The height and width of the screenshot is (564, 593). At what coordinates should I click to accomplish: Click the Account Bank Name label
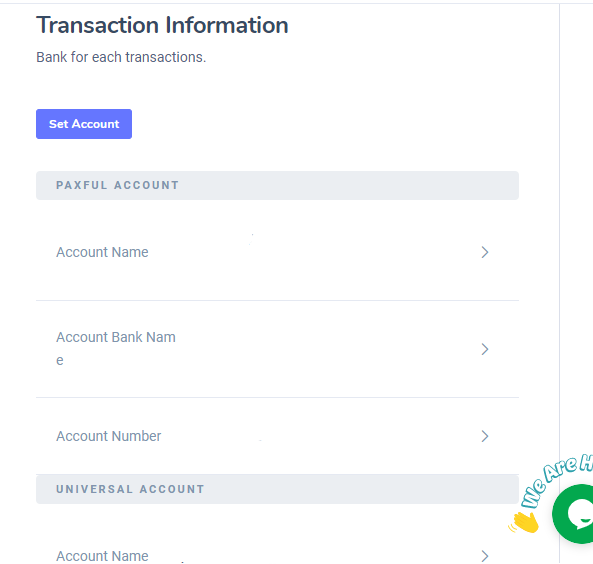click(116, 348)
